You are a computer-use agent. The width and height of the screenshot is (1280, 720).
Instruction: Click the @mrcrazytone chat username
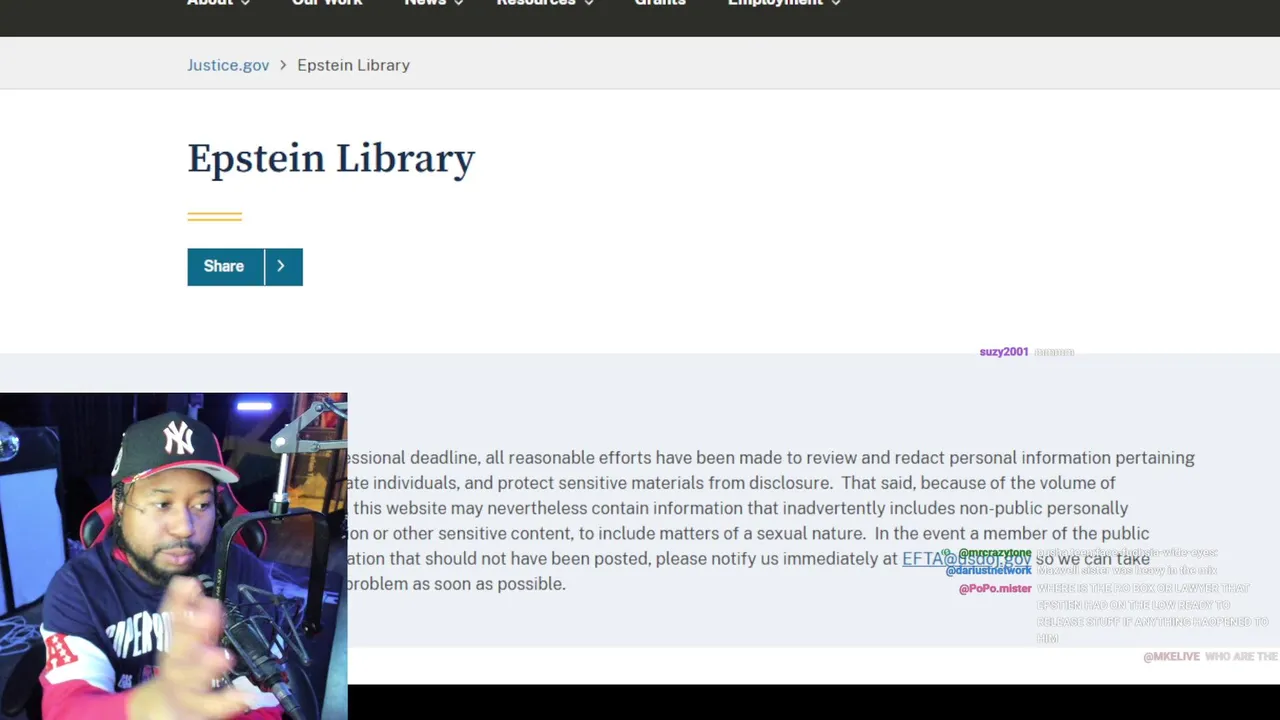[994, 553]
